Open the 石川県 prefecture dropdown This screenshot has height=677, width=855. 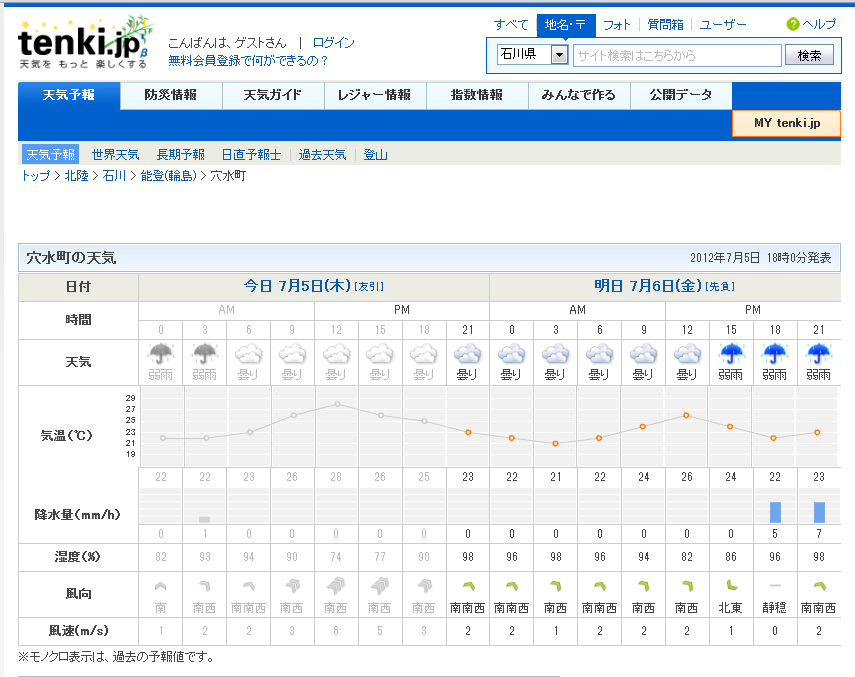pyautogui.click(x=559, y=55)
